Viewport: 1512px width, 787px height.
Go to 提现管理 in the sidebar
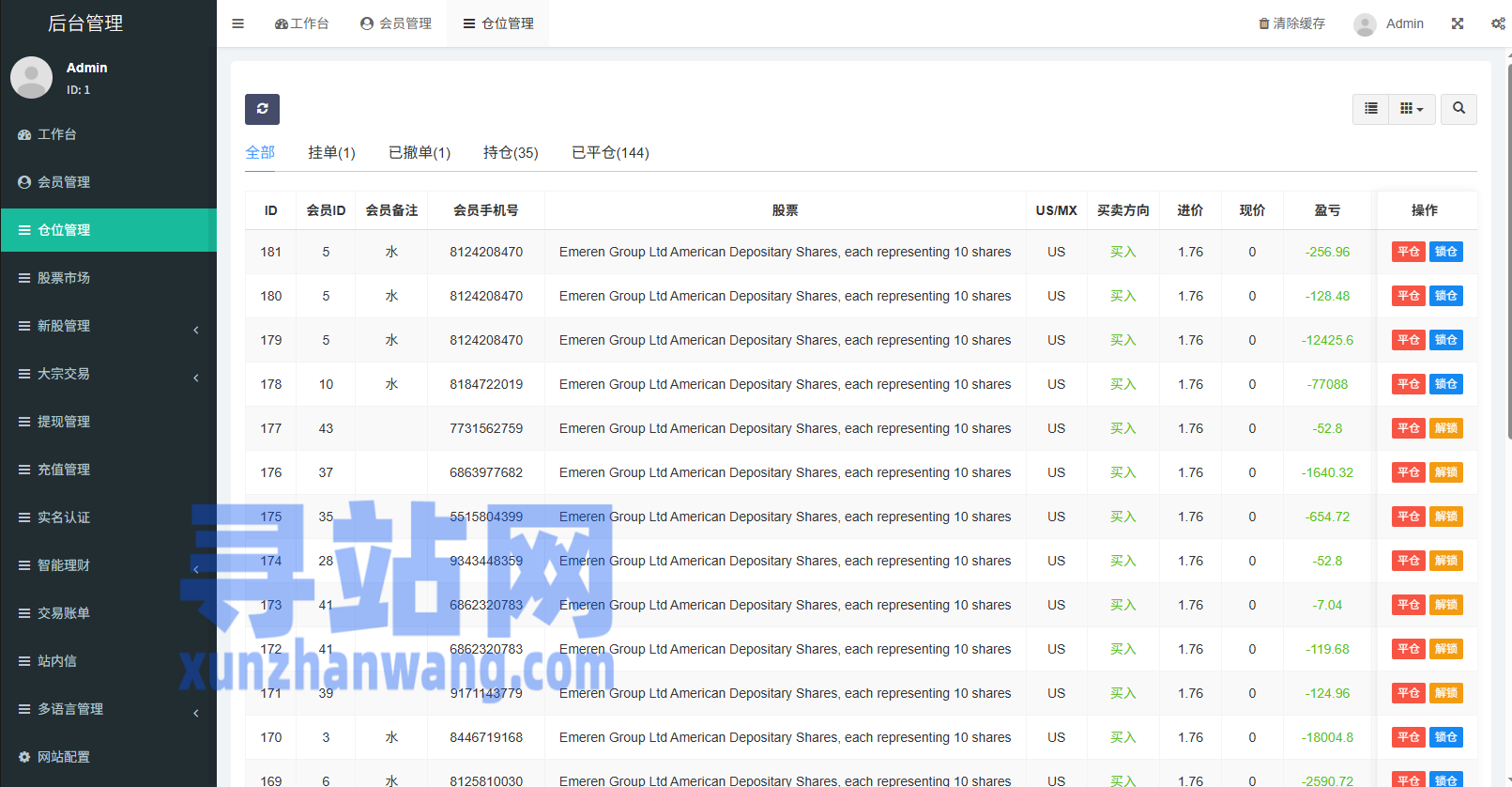pyautogui.click(x=64, y=422)
